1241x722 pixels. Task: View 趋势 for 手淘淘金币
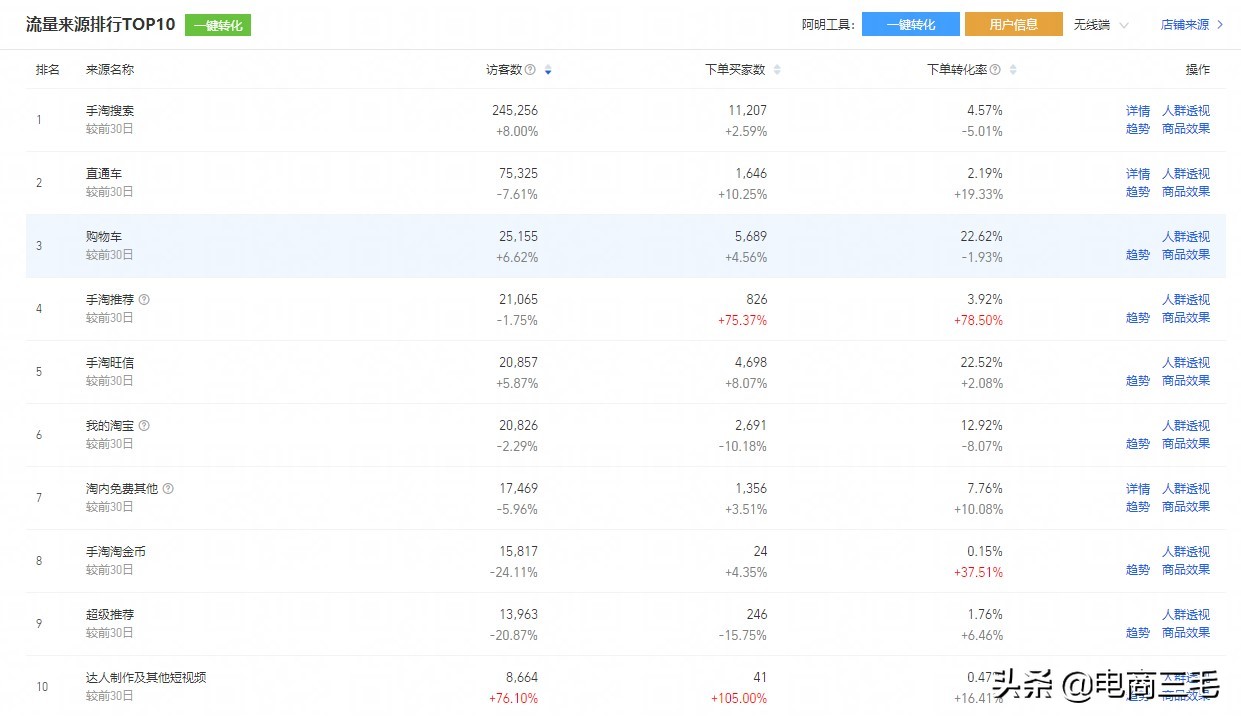1138,570
